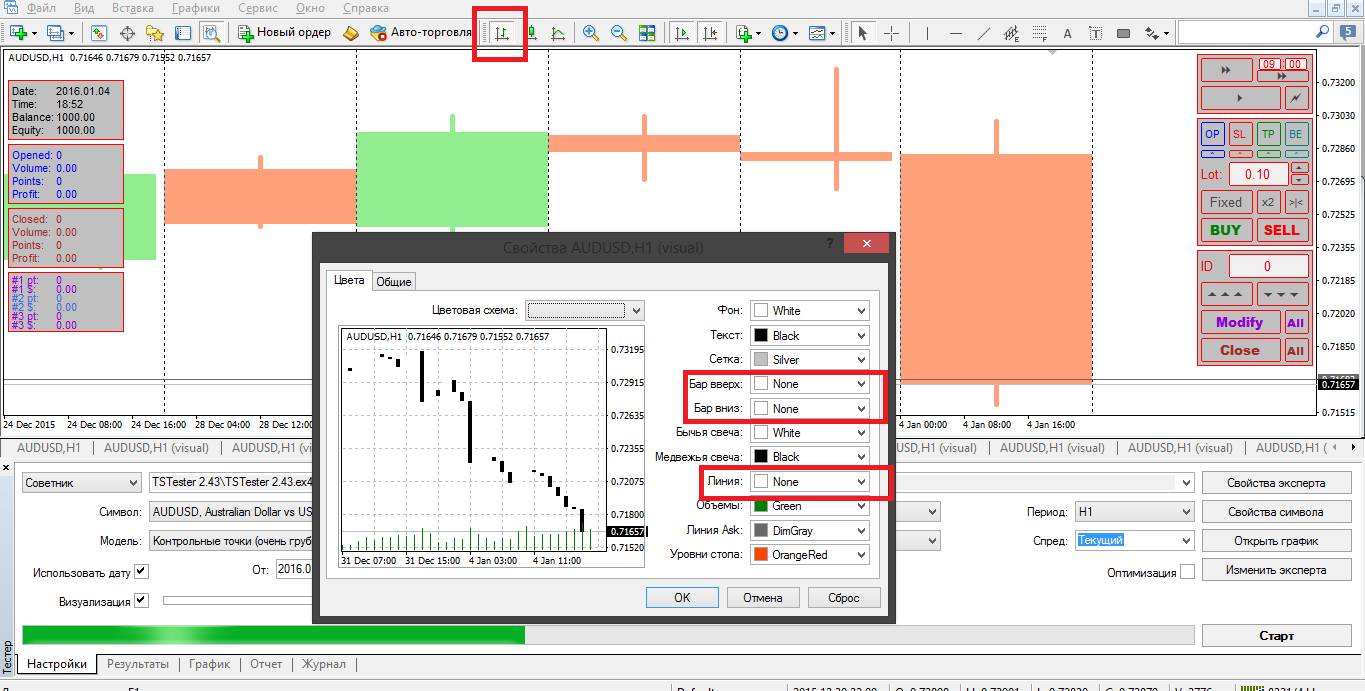The height and width of the screenshot is (691, 1365).
Task: Open the 'Графики' menu
Action: tap(195, 8)
